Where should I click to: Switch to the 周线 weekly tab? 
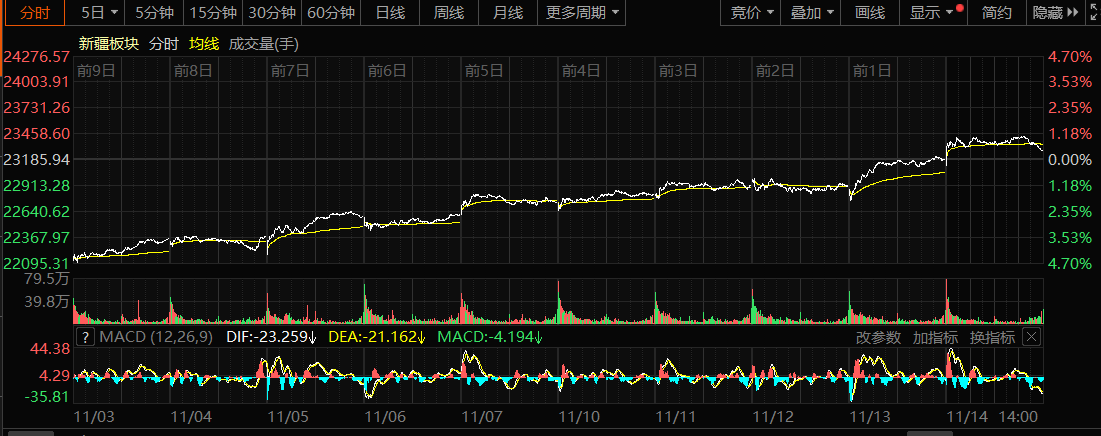(448, 13)
